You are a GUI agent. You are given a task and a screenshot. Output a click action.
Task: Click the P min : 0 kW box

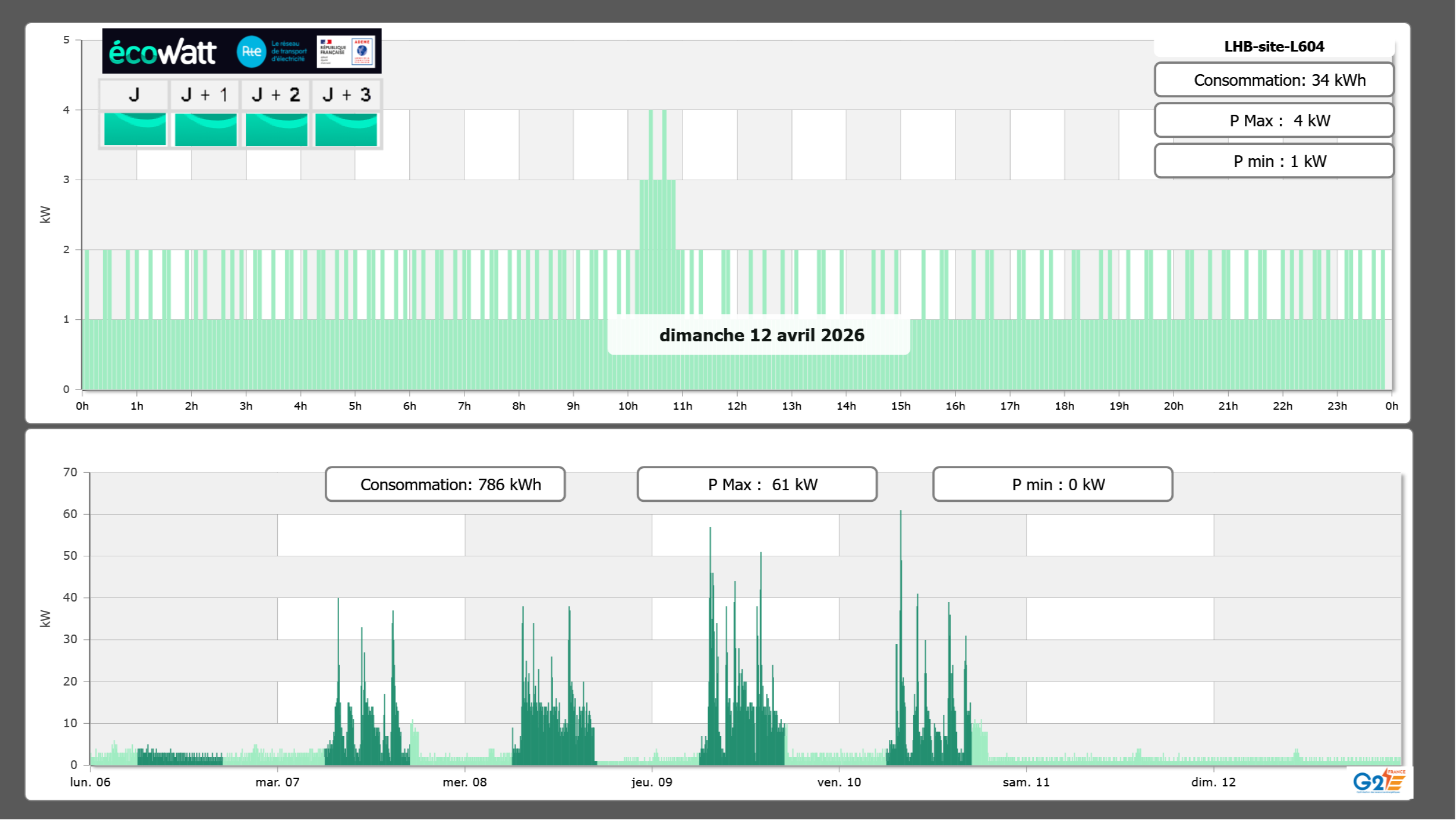[x=1052, y=484]
